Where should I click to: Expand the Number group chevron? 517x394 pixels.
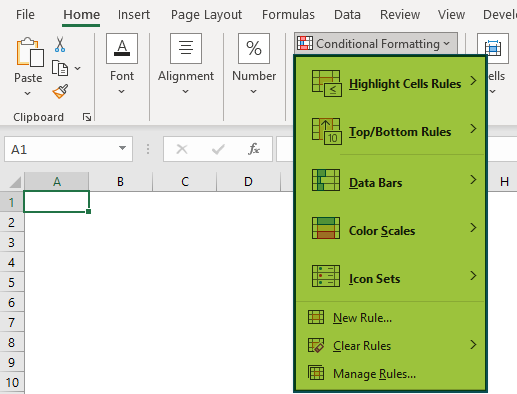point(254,91)
